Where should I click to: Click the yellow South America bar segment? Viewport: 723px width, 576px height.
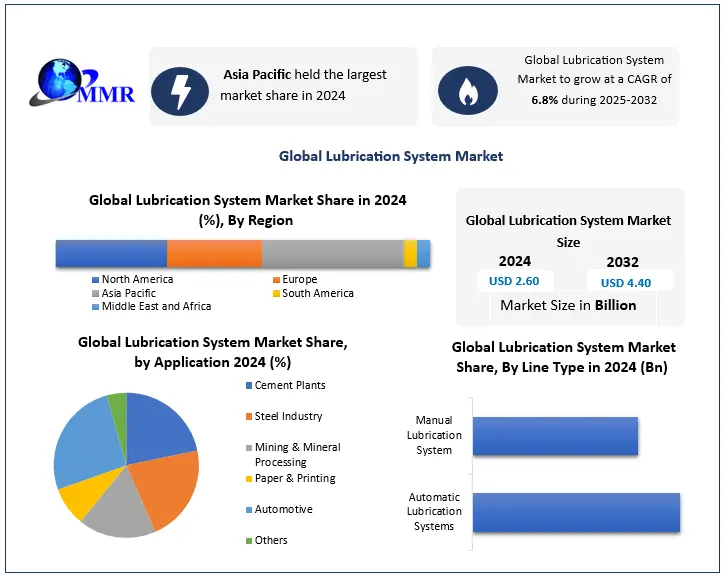(410, 254)
